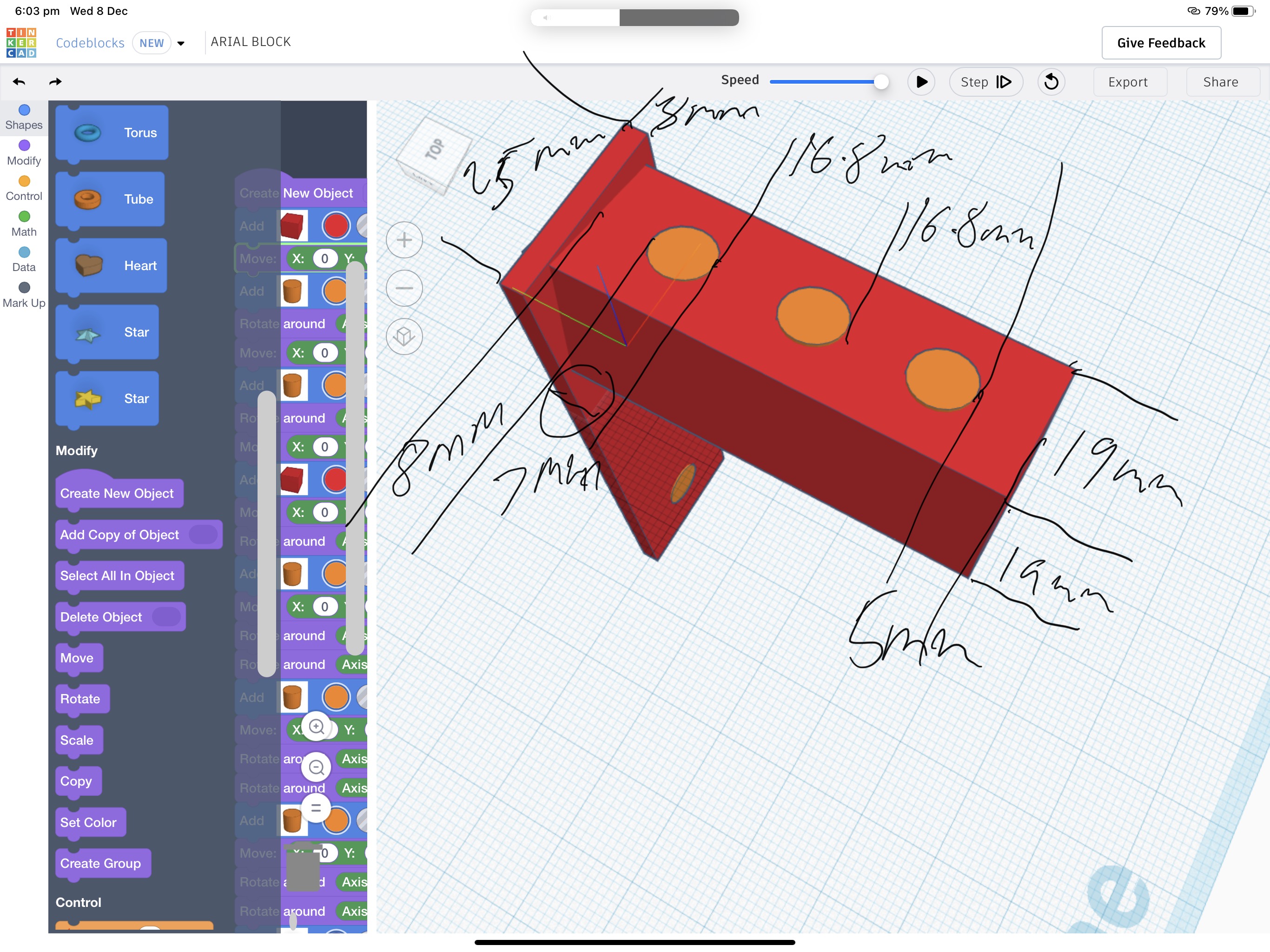Click the Export button
Image resolution: width=1270 pixels, height=952 pixels.
tap(1128, 81)
